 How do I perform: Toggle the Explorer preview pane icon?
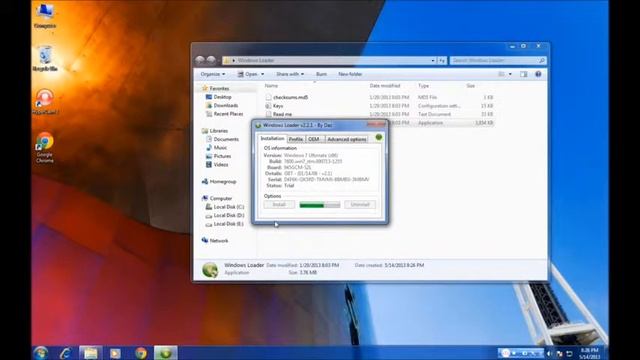523,74
